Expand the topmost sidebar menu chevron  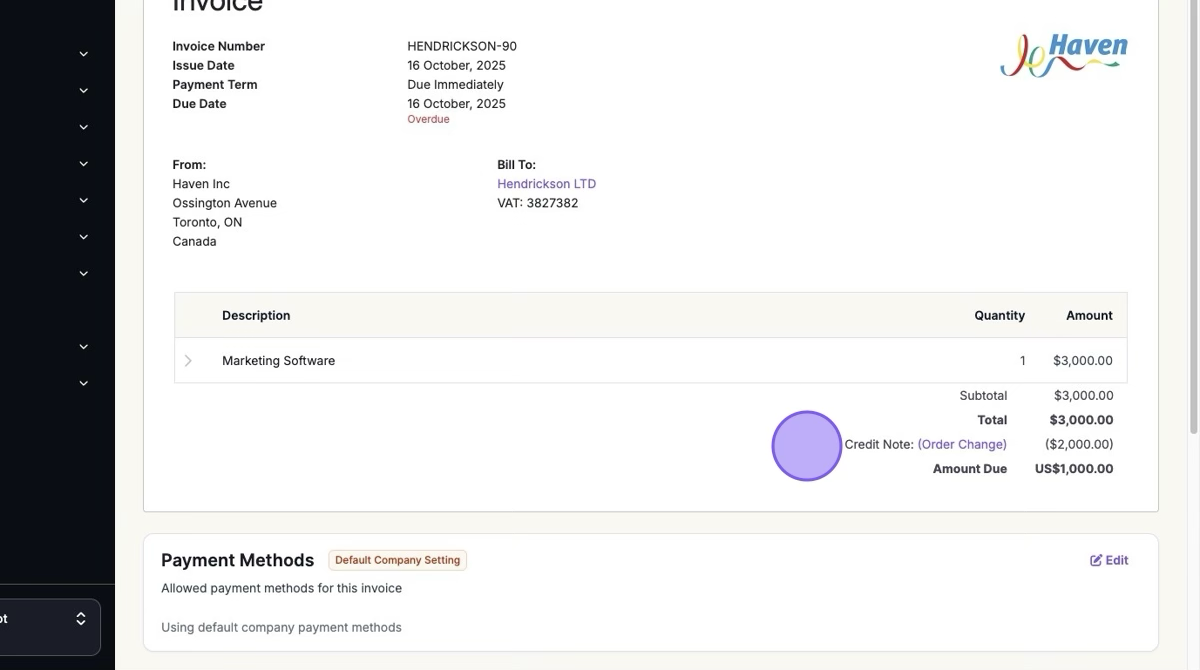[84, 54]
